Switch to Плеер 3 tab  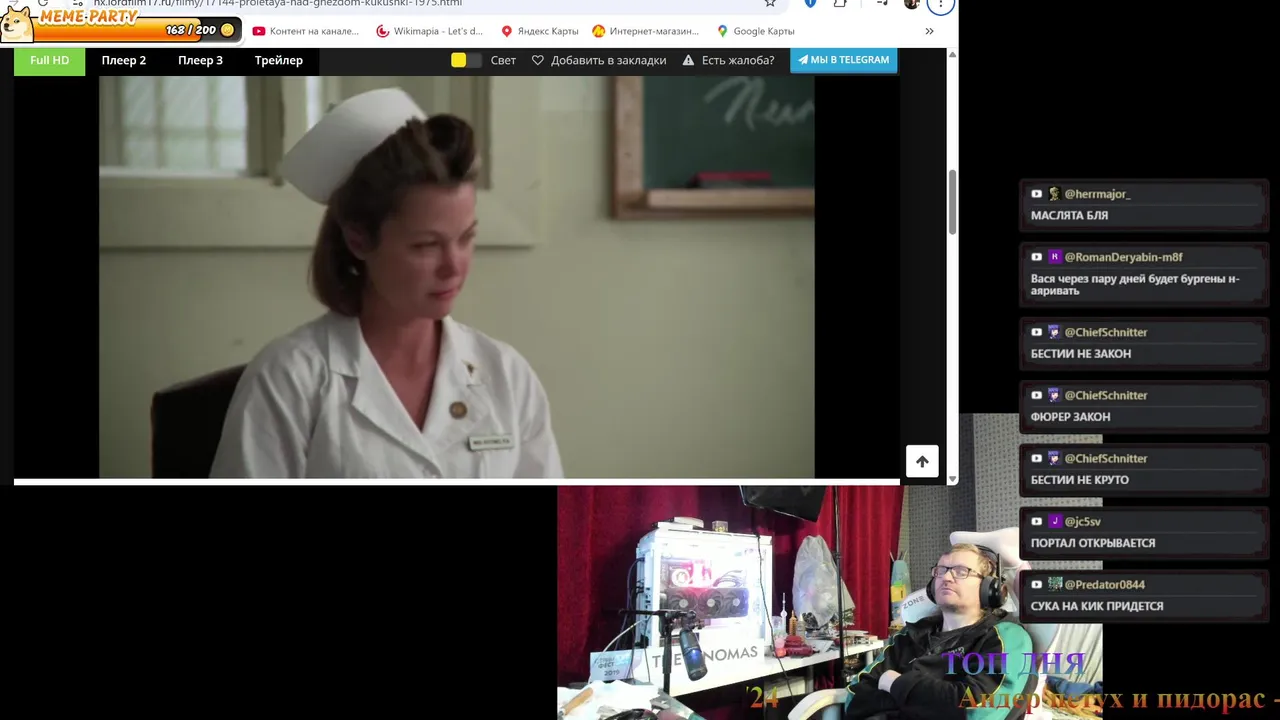(201, 60)
